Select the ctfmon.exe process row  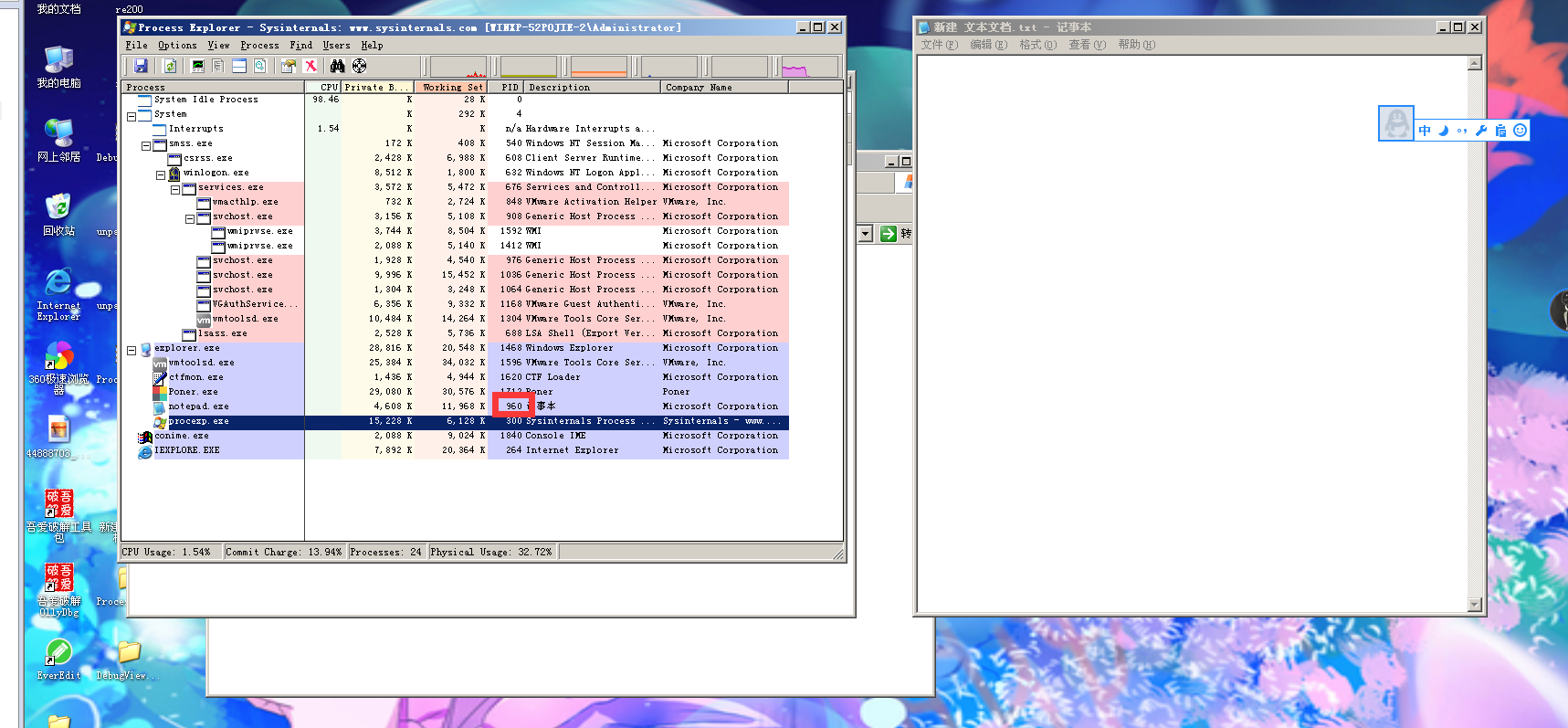(x=456, y=377)
